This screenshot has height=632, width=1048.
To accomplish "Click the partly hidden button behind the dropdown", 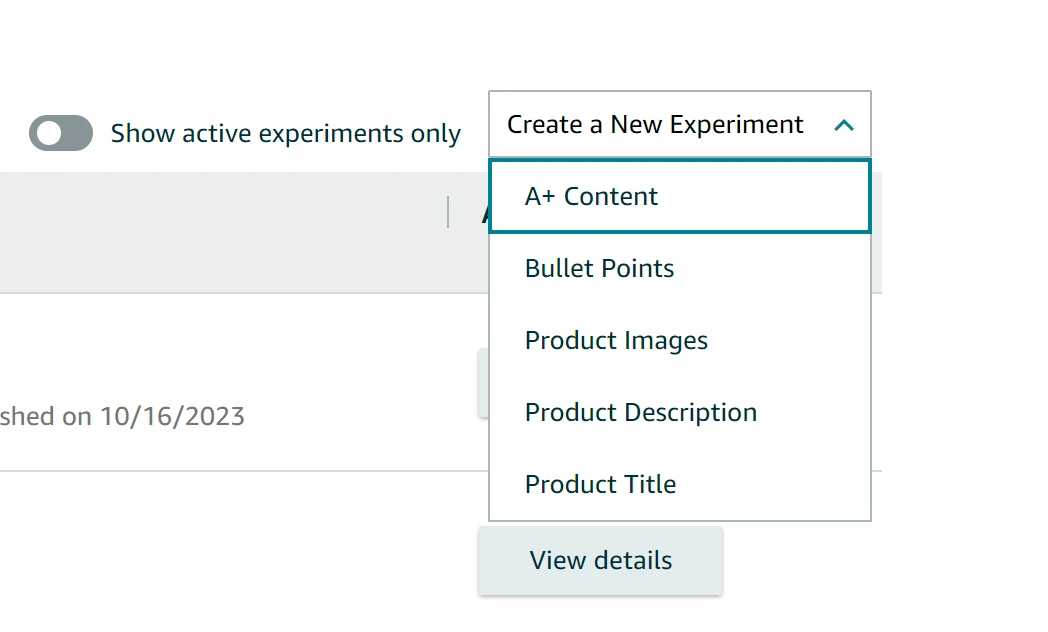I will 483,382.
